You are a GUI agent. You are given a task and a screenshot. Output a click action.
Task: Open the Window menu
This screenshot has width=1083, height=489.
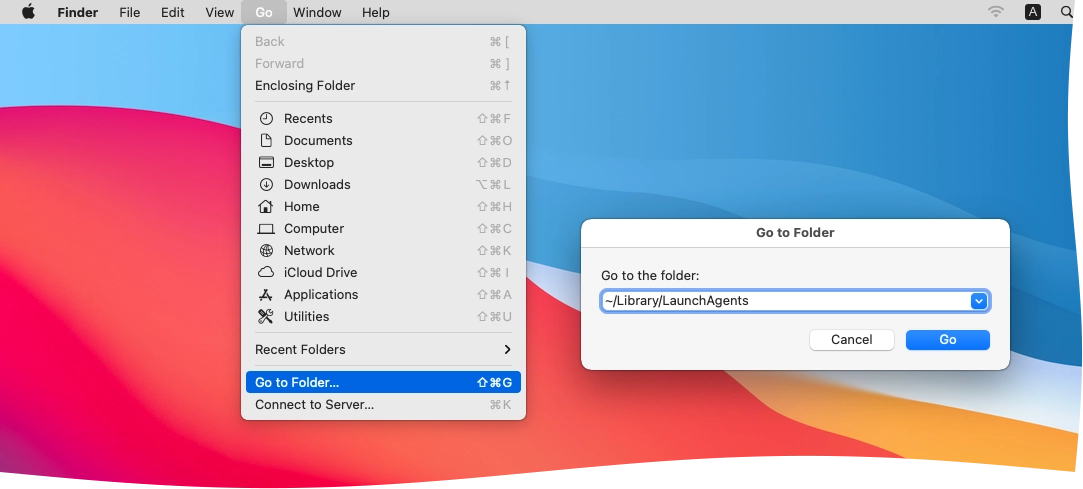click(317, 12)
